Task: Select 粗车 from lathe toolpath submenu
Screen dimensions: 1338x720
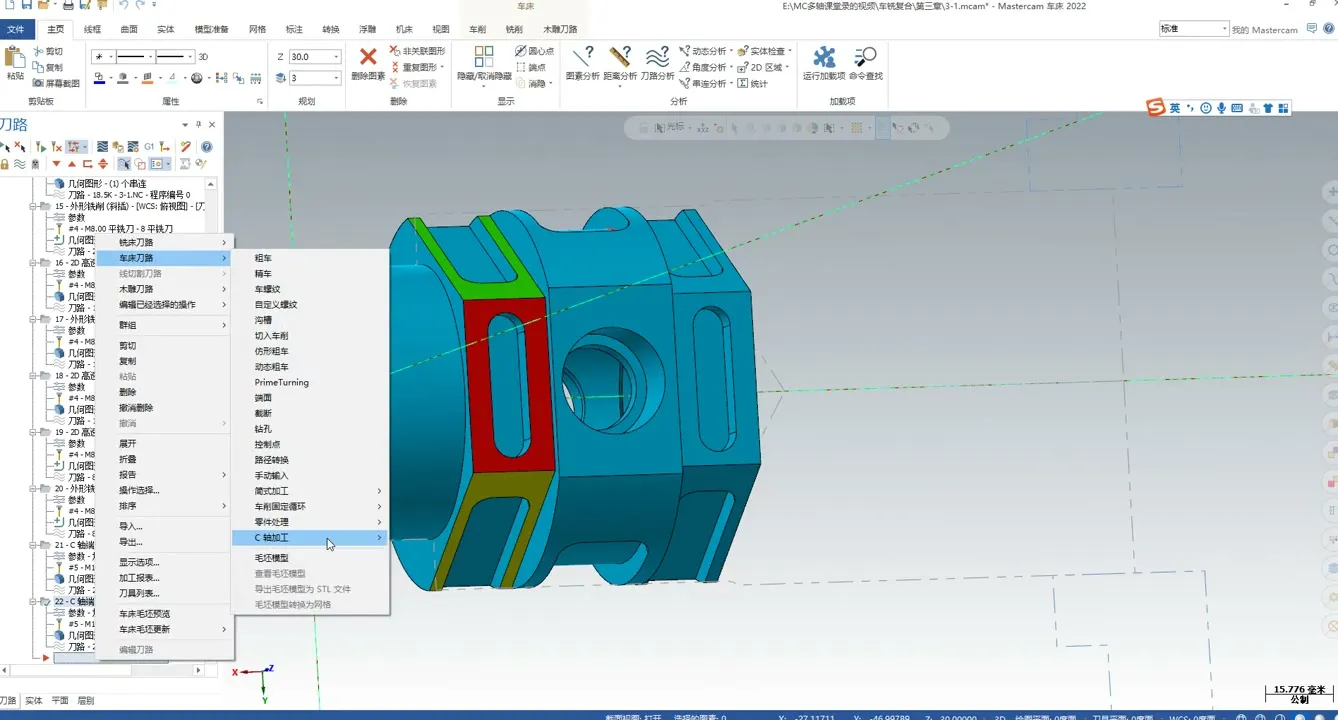Action: [263, 258]
